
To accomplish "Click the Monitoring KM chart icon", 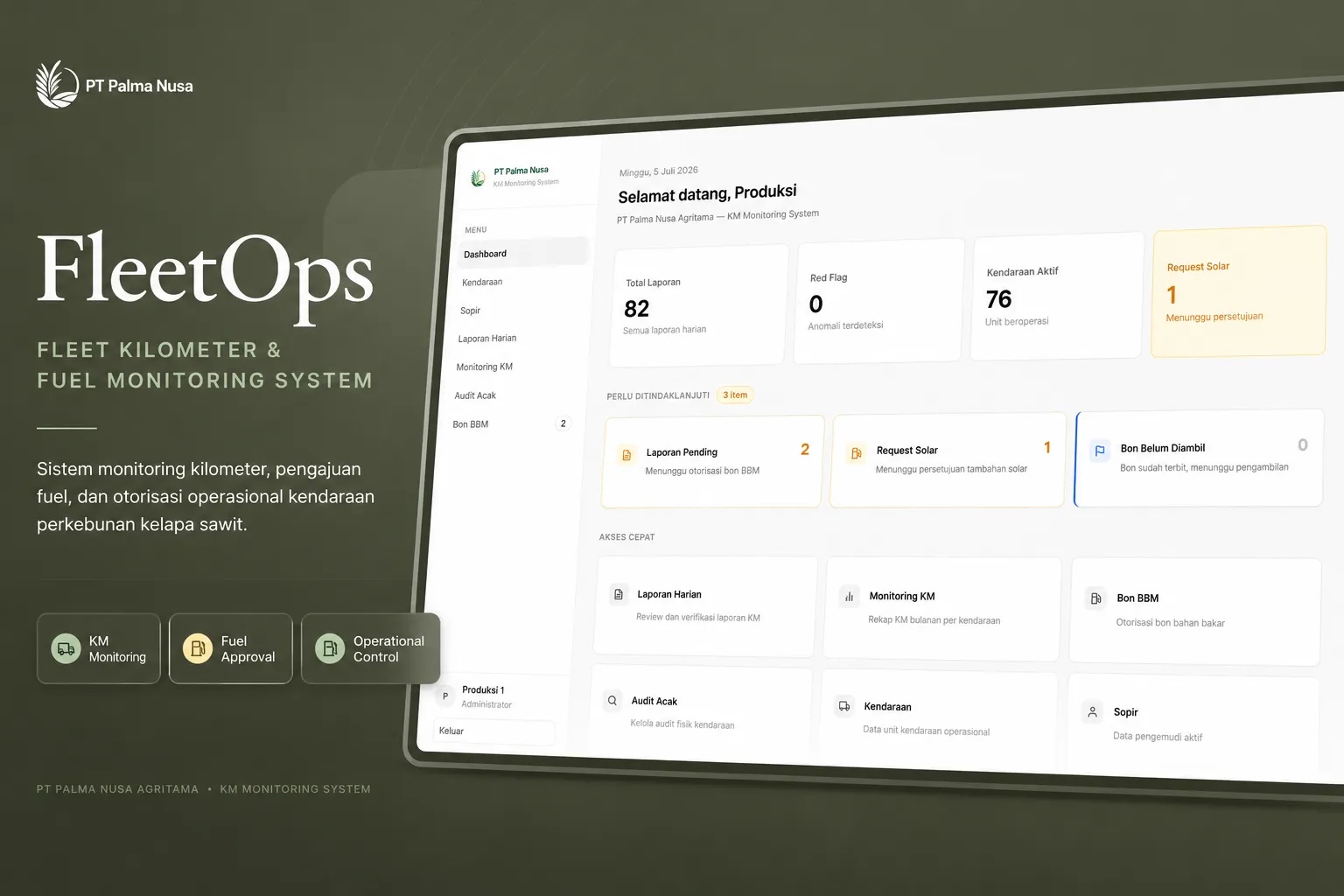I will [x=849, y=597].
